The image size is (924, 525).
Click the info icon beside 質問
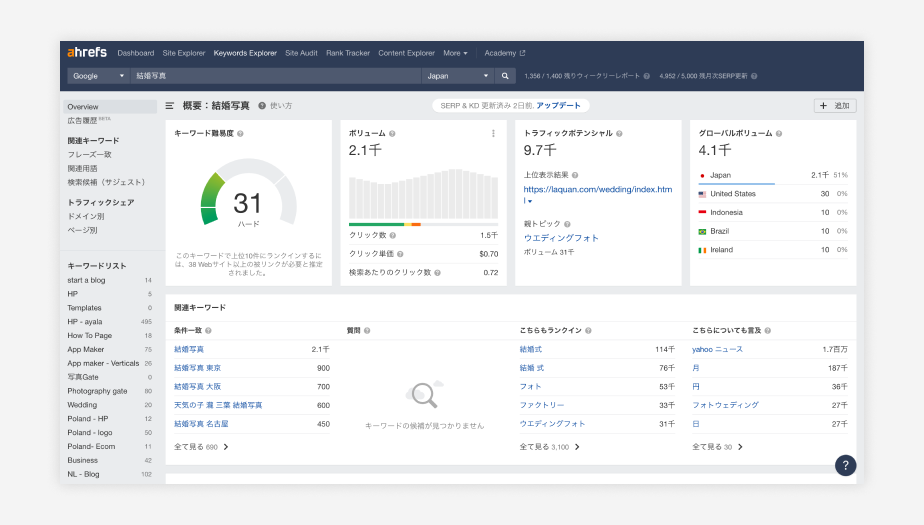point(367,331)
